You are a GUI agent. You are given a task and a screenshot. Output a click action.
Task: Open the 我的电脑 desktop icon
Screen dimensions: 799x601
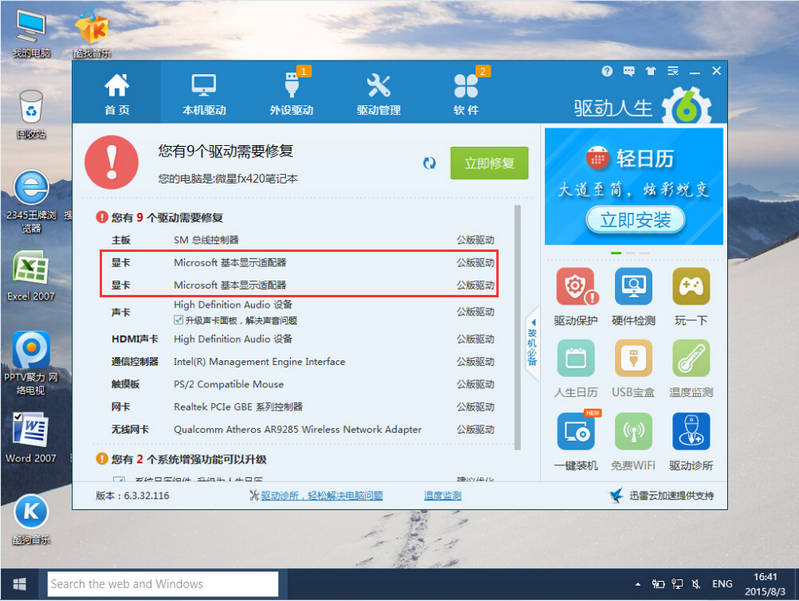[x=32, y=33]
